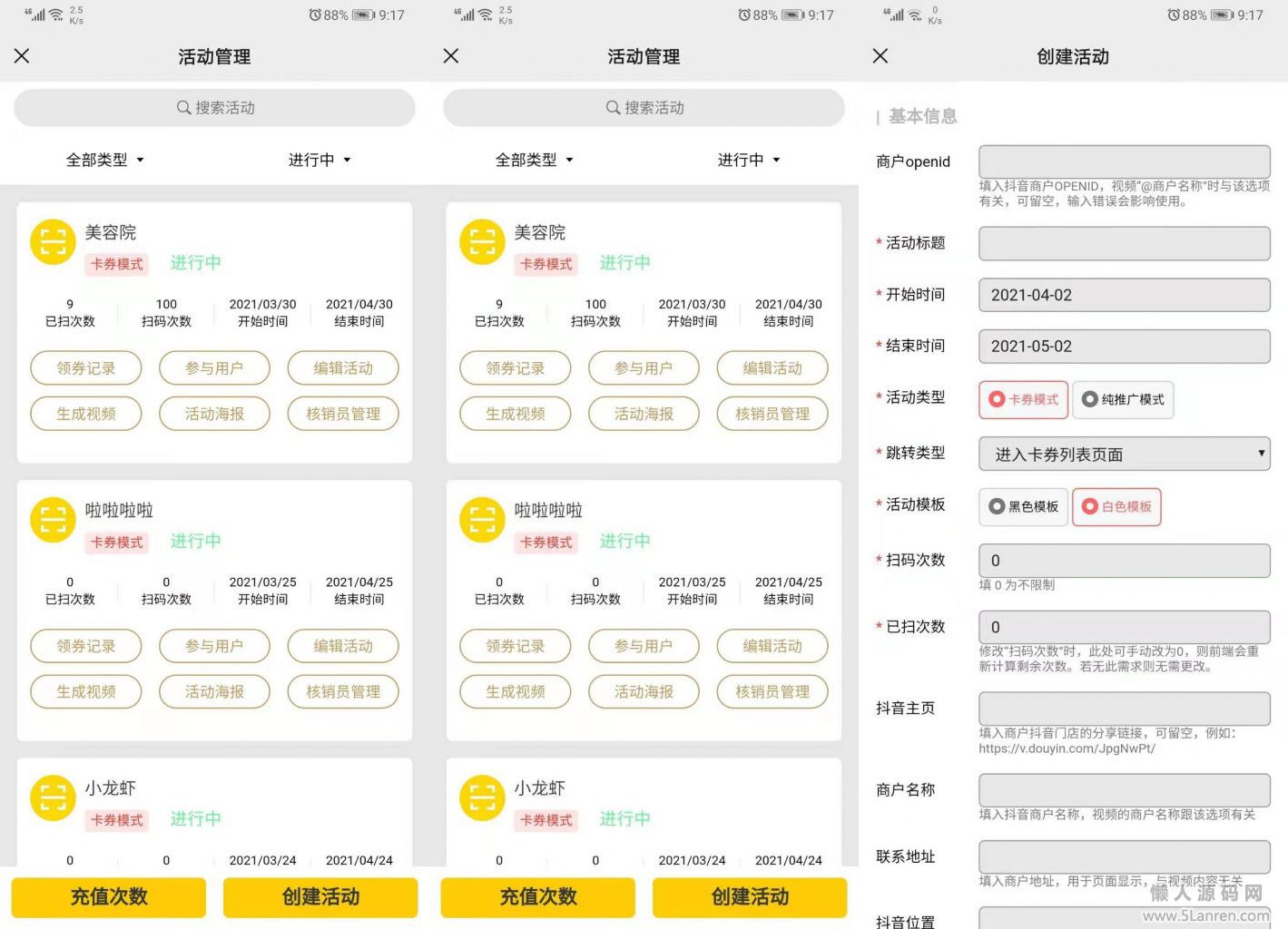The image size is (1288, 929).
Task: Choose the 黑色模板 template option
Action: coord(1024,507)
